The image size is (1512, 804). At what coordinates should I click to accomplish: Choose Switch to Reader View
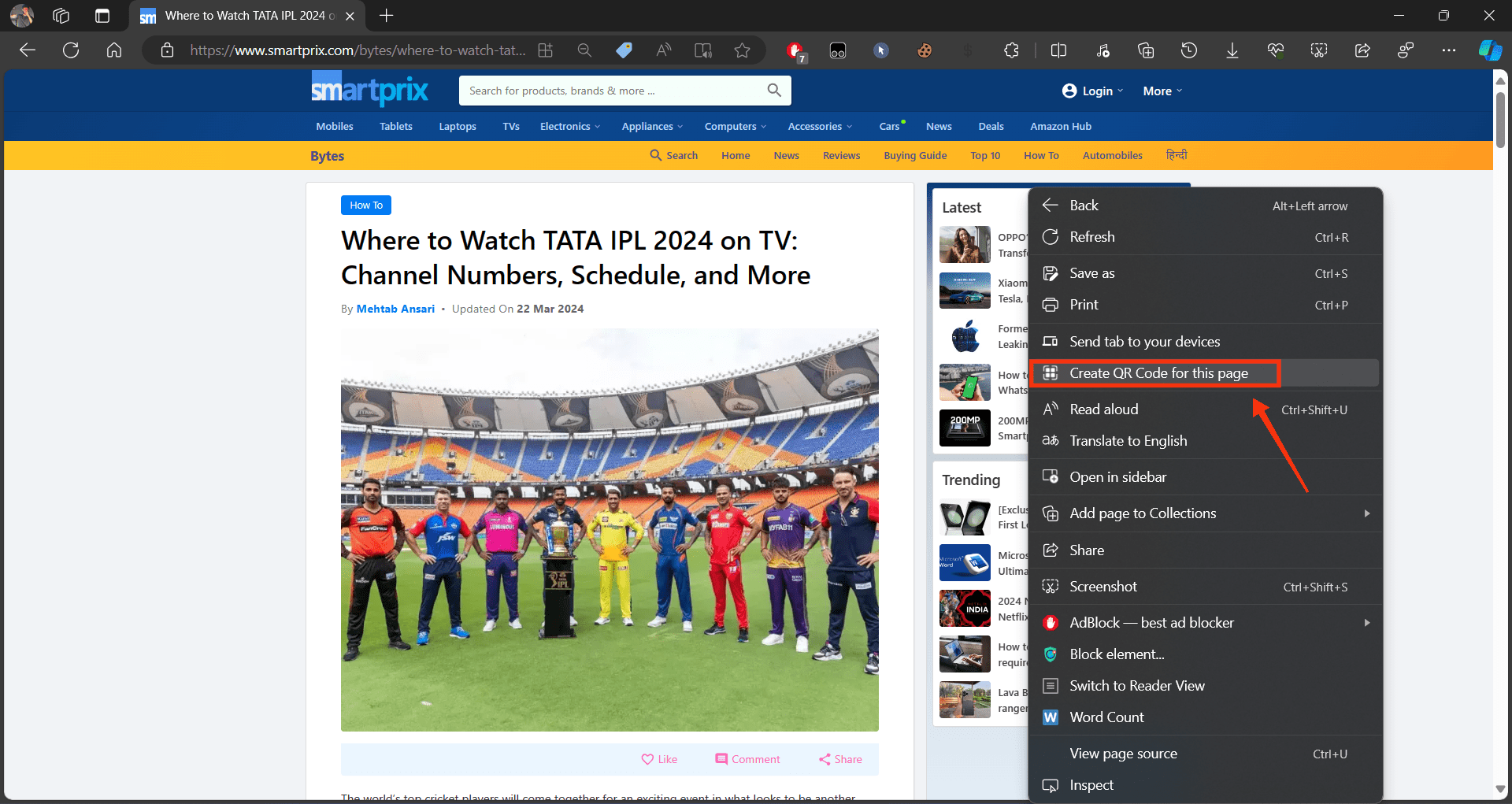point(1205,686)
